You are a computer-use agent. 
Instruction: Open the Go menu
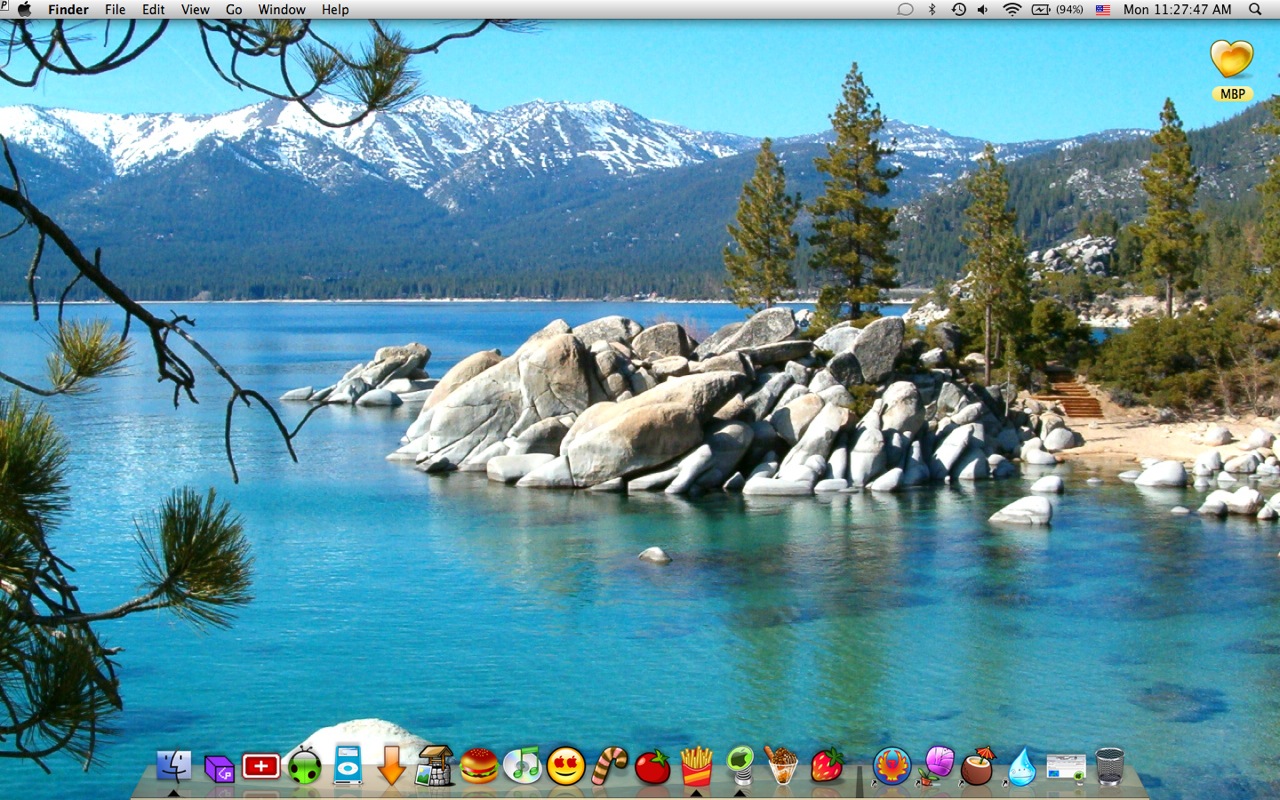(x=233, y=9)
